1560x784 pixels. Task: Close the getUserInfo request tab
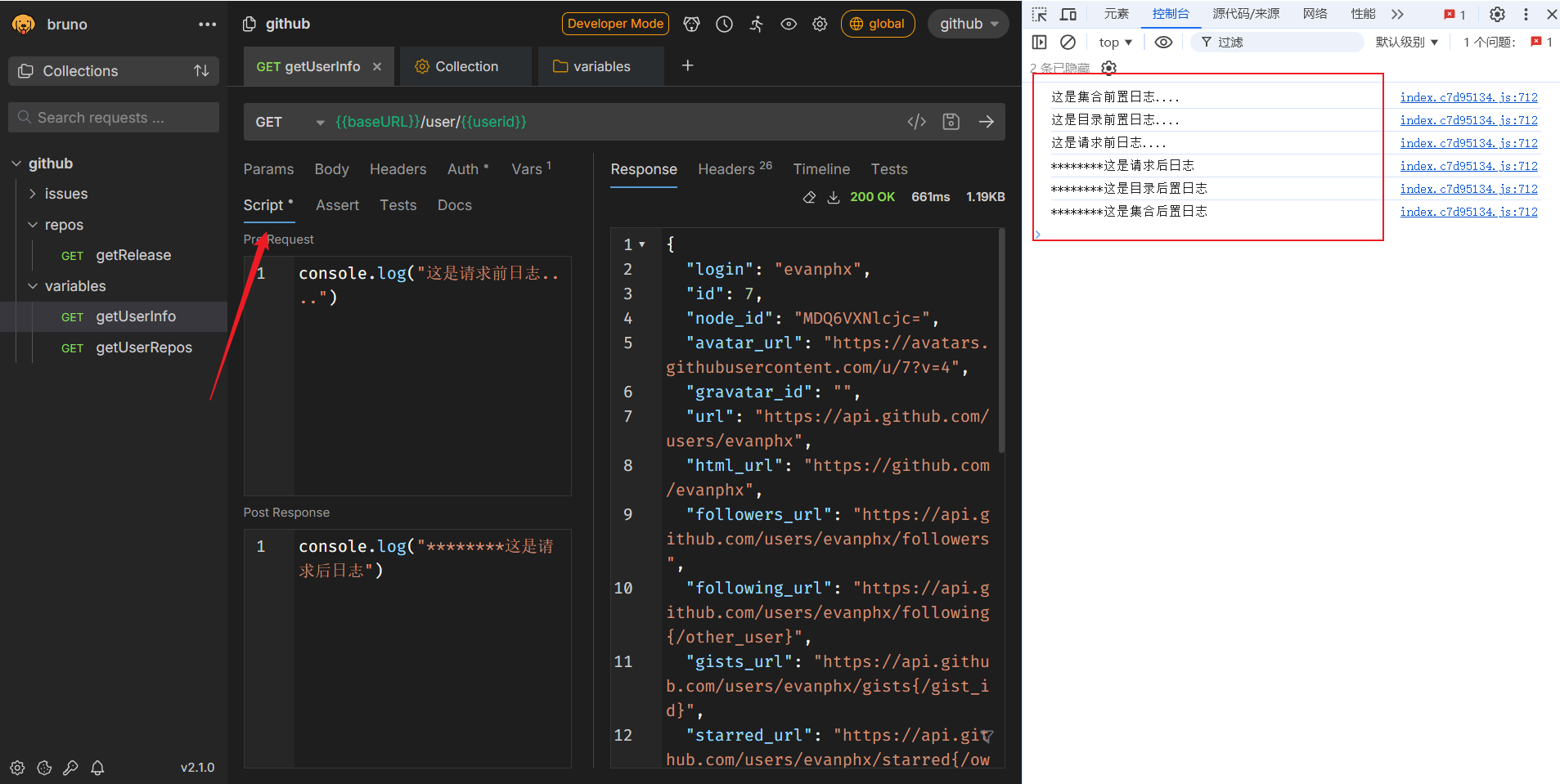[x=377, y=67]
